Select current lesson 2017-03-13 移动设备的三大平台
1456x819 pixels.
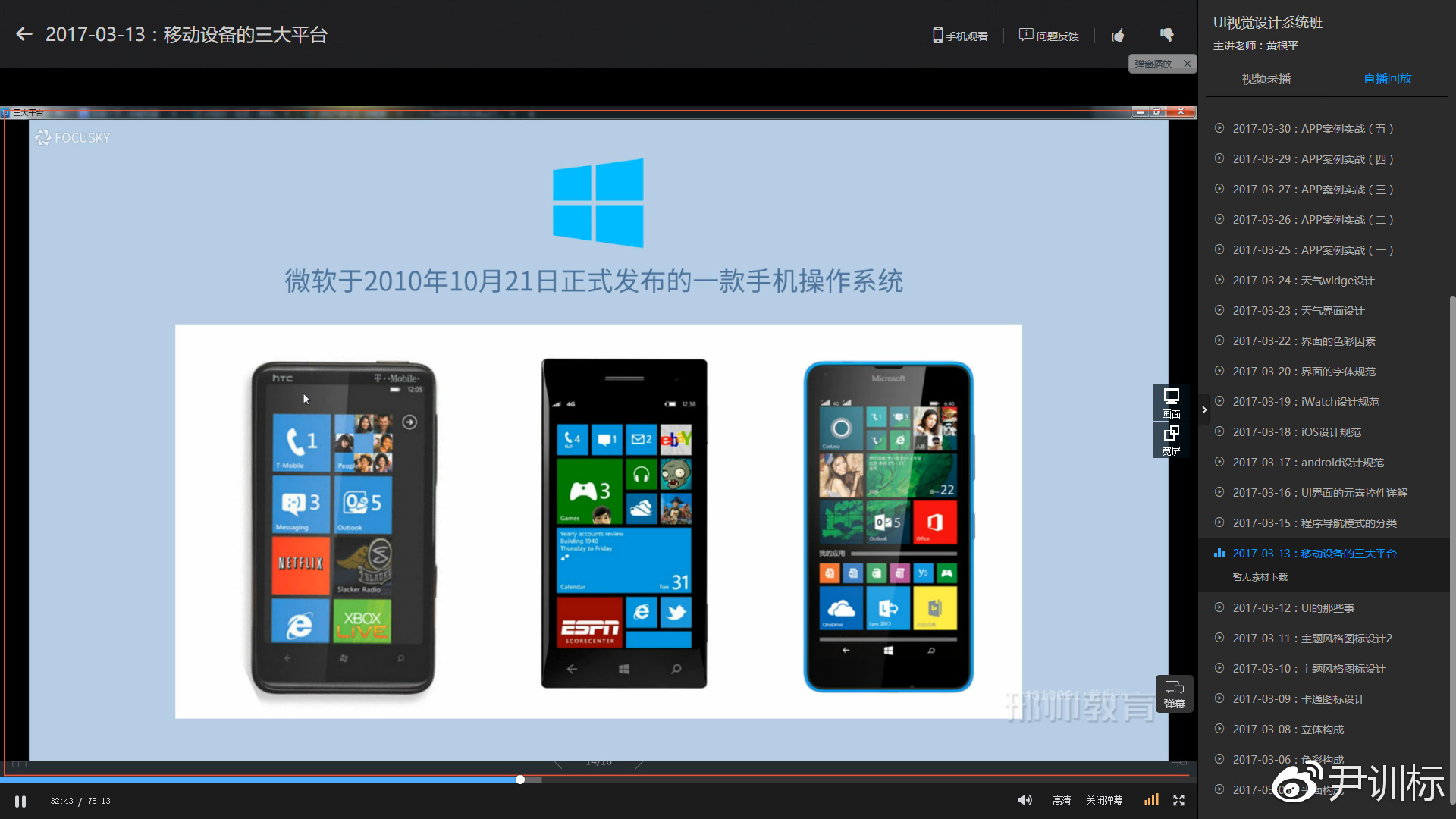pyautogui.click(x=1314, y=554)
